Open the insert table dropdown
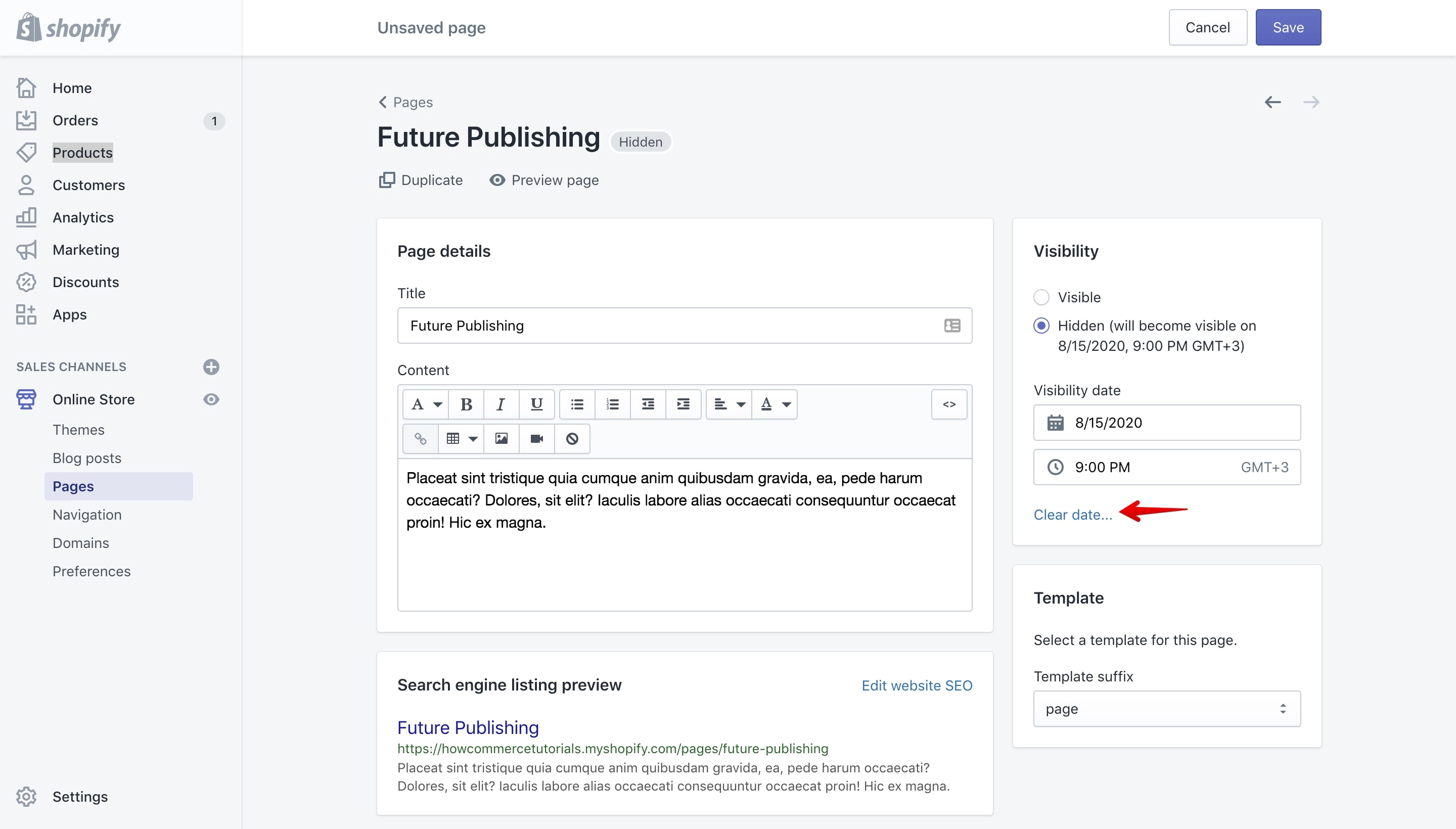 [461, 438]
